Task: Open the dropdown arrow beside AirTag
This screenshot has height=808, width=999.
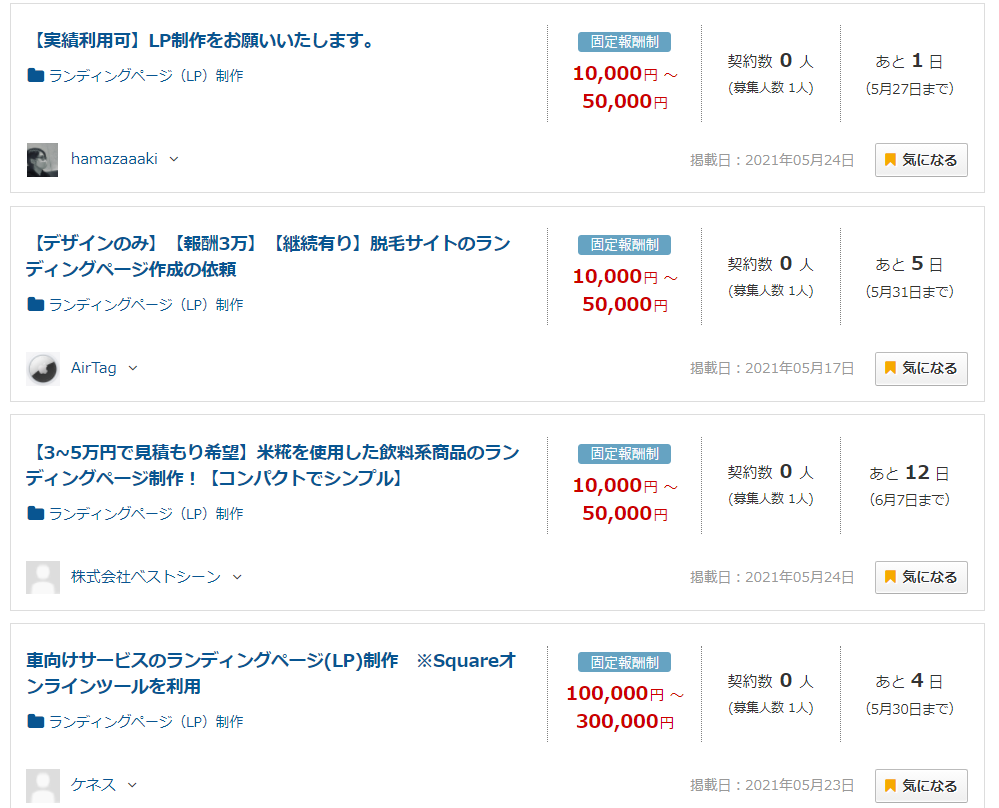Action: (133, 368)
